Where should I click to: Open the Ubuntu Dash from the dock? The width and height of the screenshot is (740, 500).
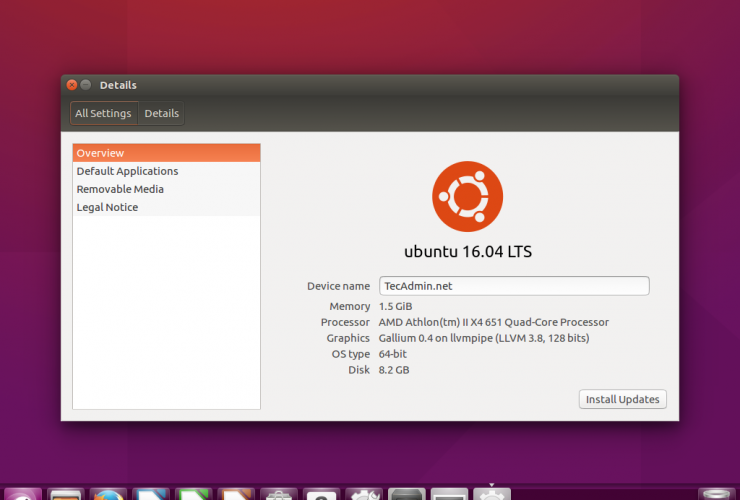(x=22, y=494)
